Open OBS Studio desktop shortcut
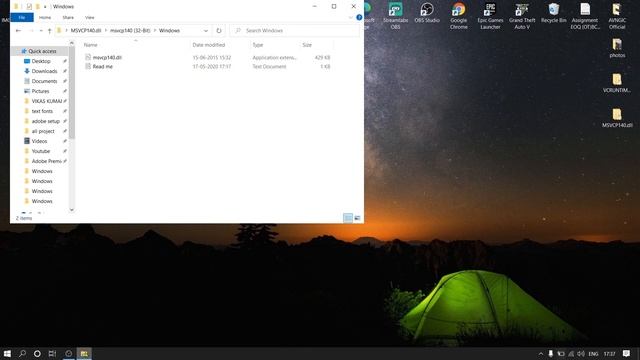The height and width of the screenshot is (360, 640). [x=427, y=12]
